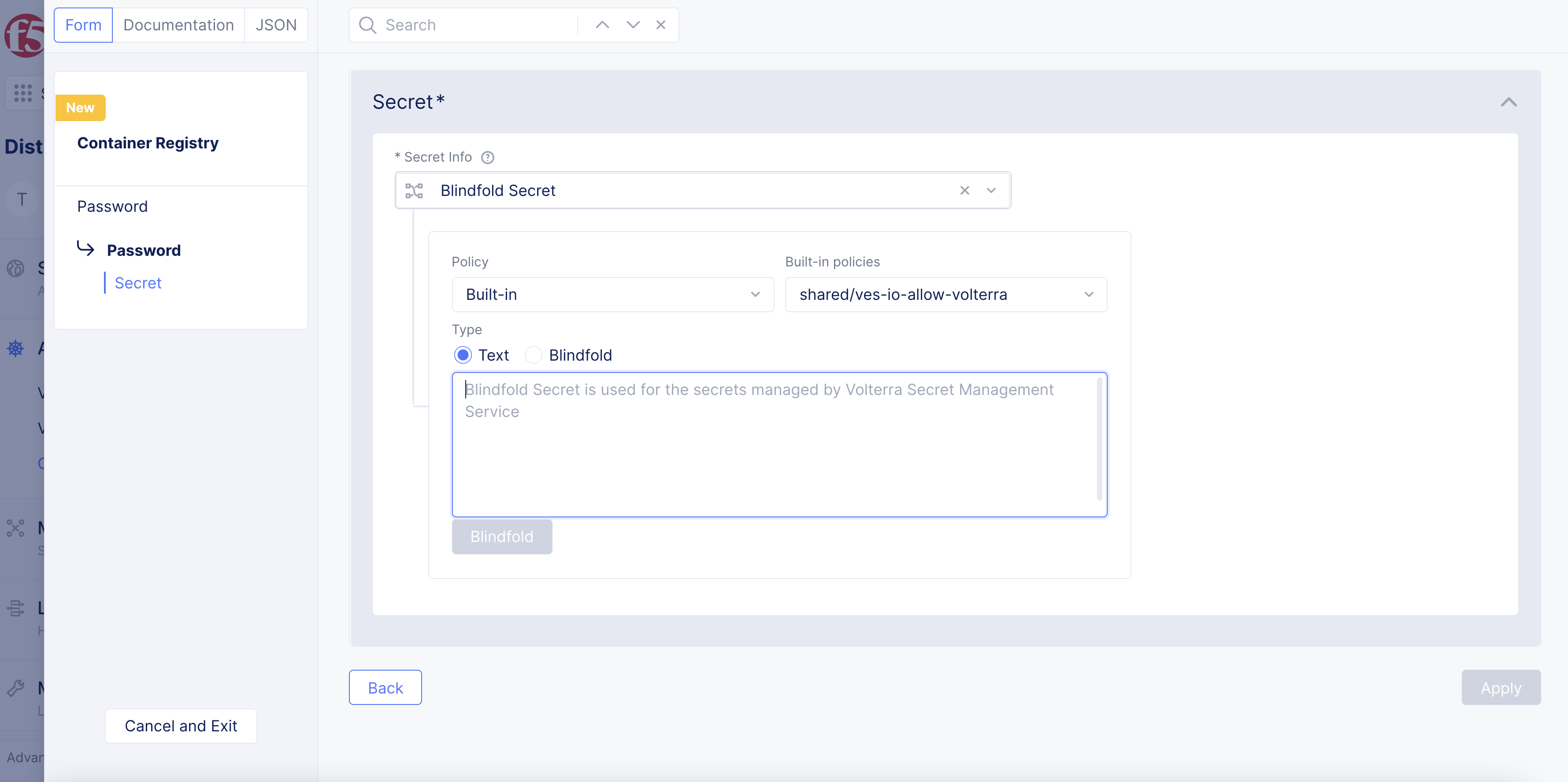
Task: Expand Built-in policies dropdown
Action: [x=945, y=295]
